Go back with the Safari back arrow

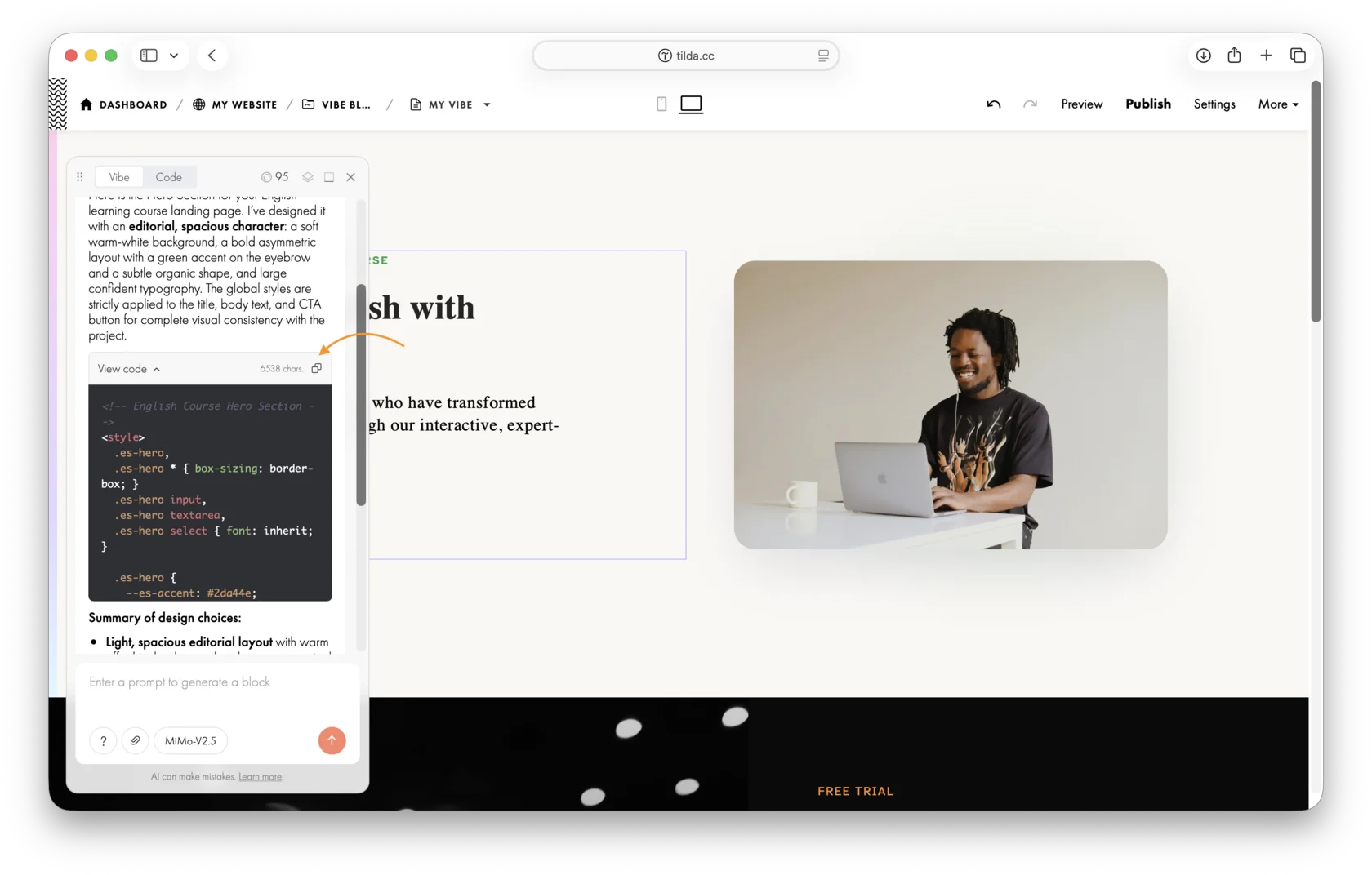pos(212,56)
